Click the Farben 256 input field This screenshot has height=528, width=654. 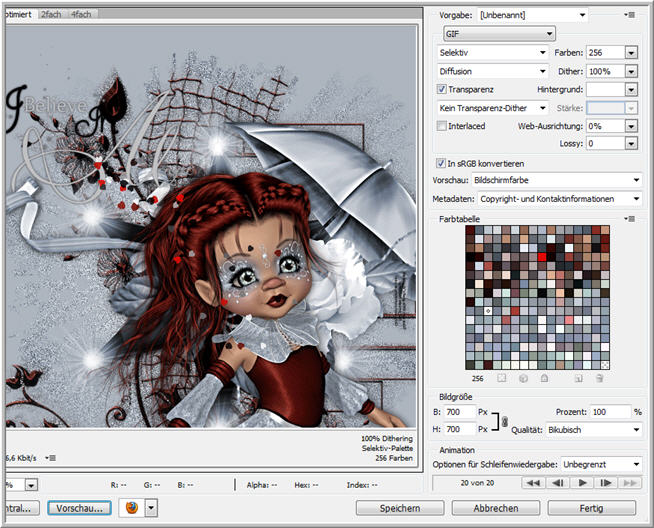pos(605,53)
